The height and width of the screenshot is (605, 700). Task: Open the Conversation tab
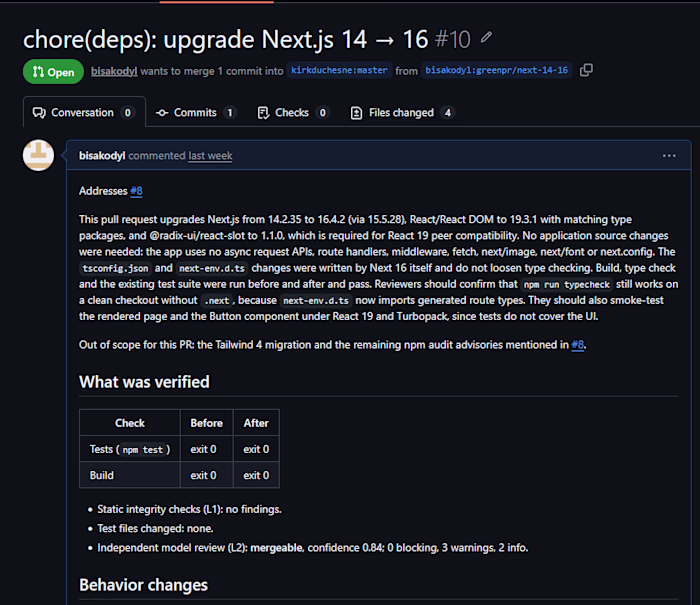pyautogui.click(x=83, y=113)
